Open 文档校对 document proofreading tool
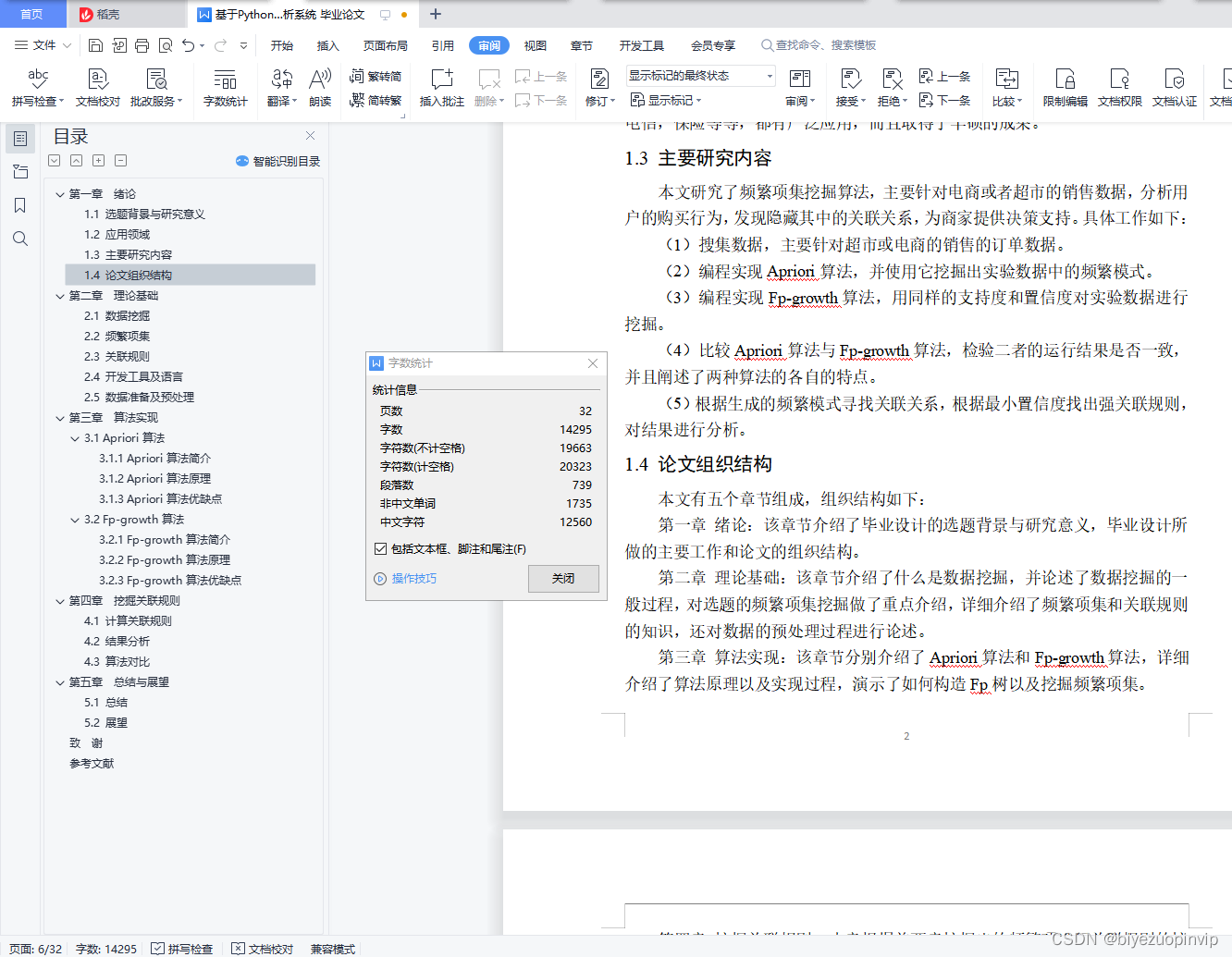The width and height of the screenshot is (1232, 957). point(98,87)
